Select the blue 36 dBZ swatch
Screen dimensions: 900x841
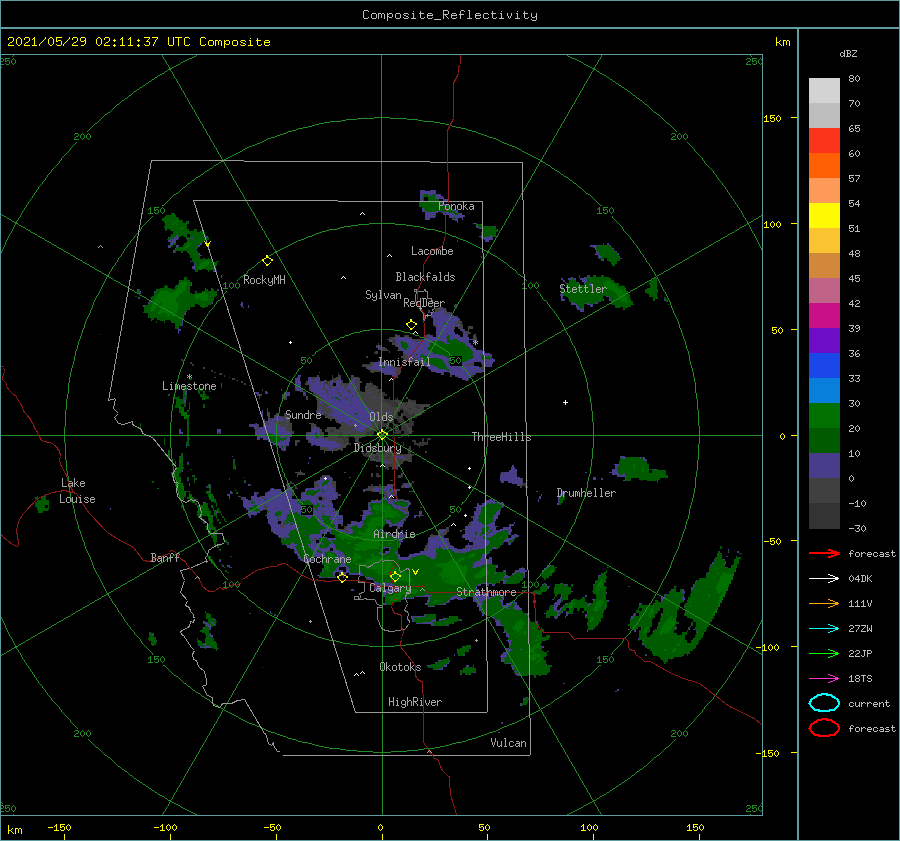[824, 365]
